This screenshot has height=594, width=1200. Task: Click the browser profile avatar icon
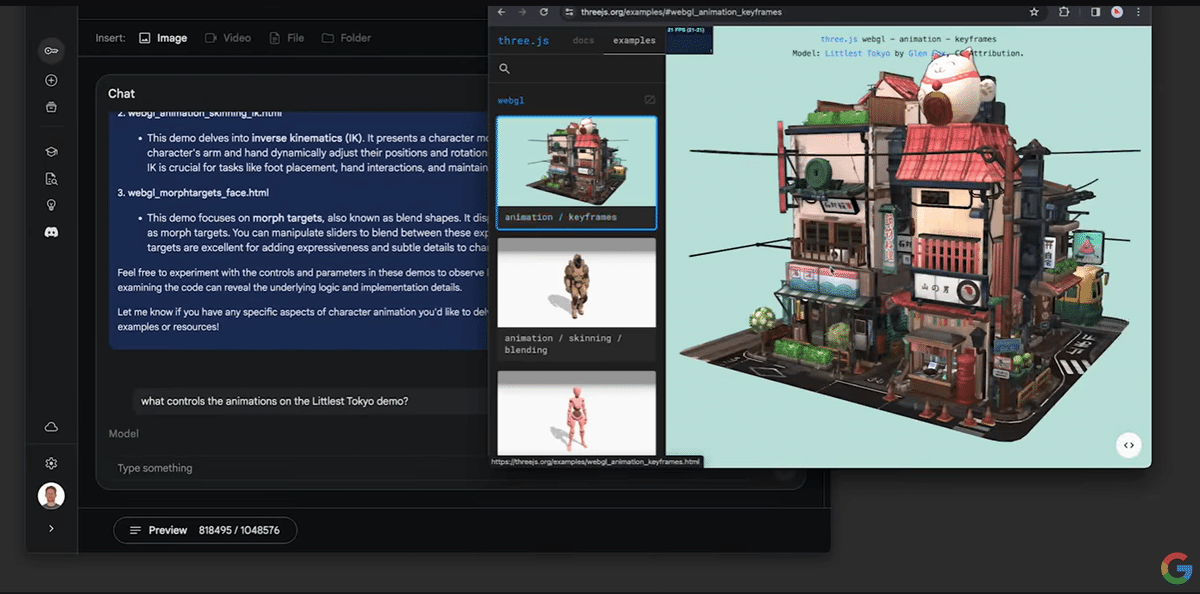pyautogui.click(x=1117, y=12)
